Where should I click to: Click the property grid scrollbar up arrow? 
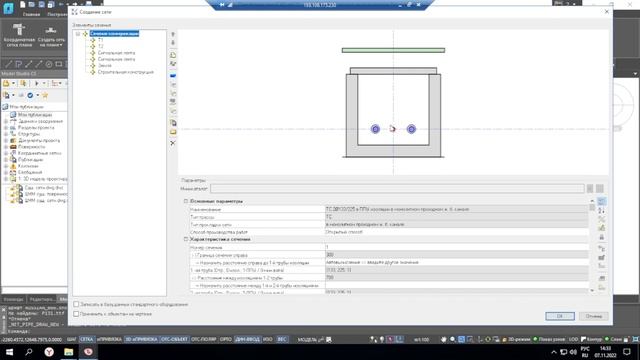click(592, 201)
